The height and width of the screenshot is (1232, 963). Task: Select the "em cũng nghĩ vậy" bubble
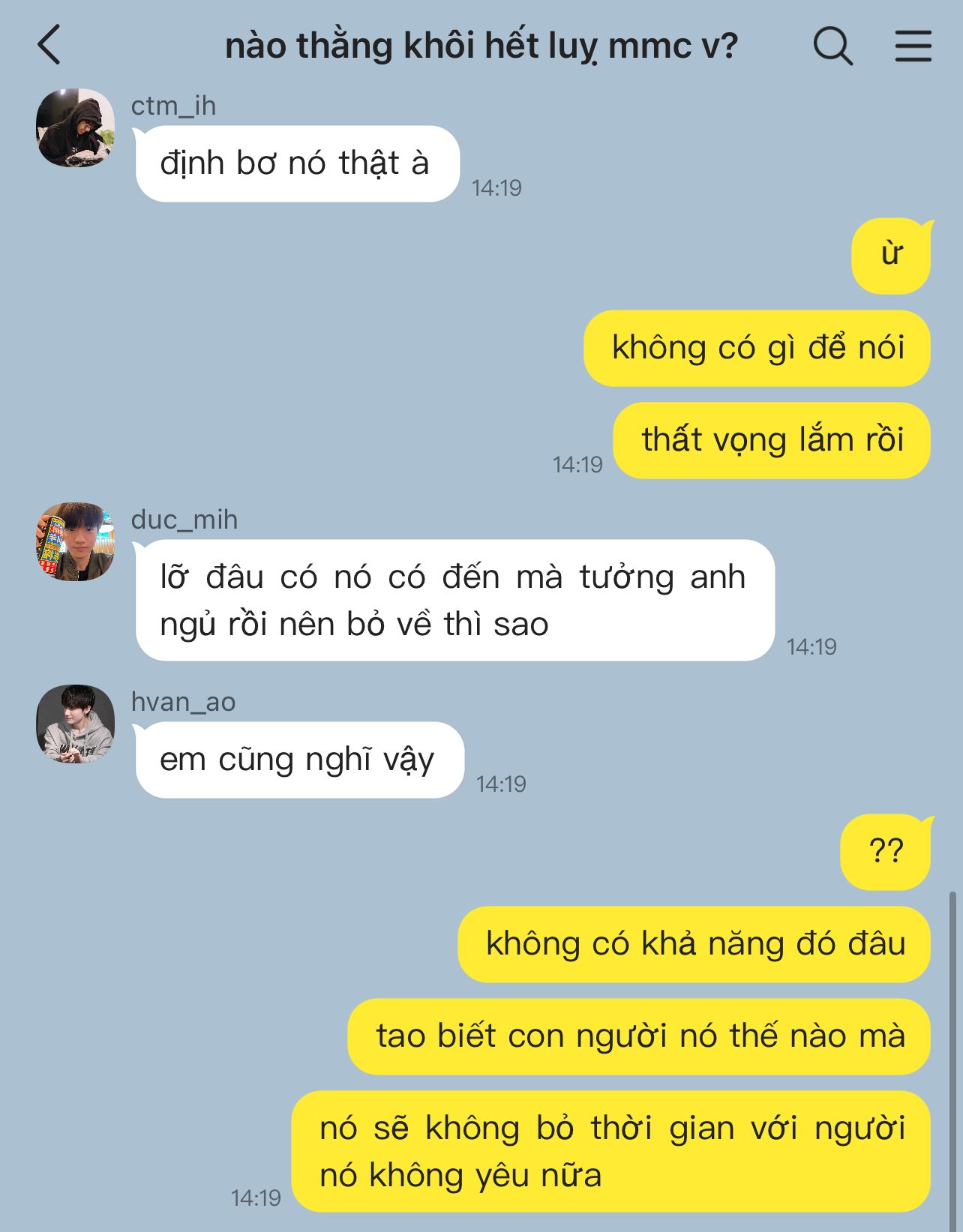(299, 760)
